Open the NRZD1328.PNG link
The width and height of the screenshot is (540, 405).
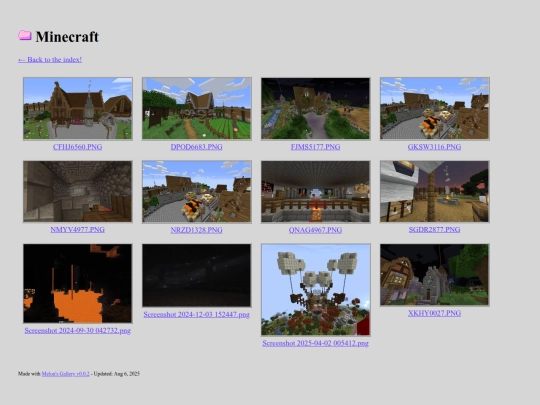pyautogui.click(x=197, y=230)
